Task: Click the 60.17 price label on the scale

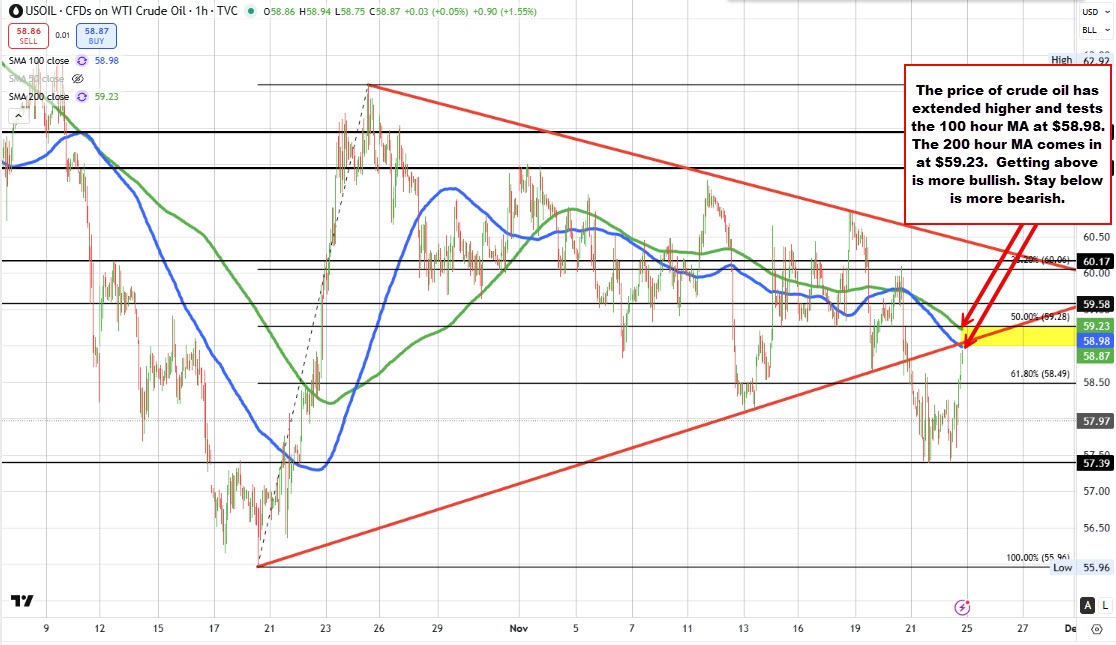Action: point(1093,261)
